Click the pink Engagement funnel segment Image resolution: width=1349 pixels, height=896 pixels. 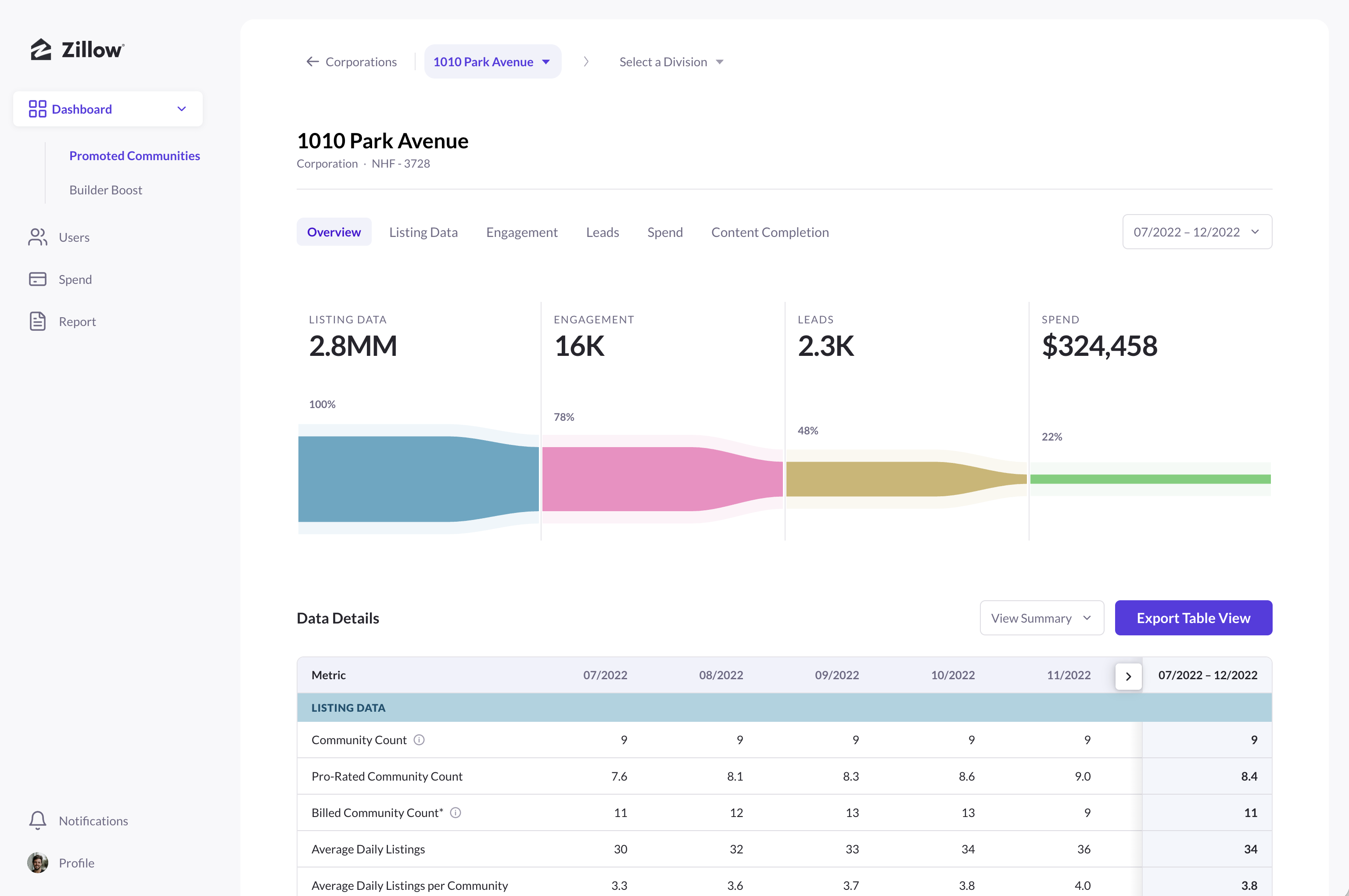[662, 479]
